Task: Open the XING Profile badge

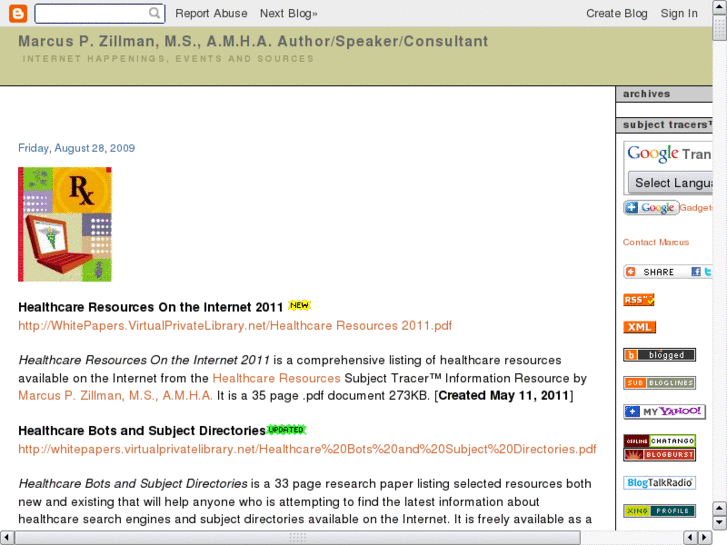Action: coord(659,511)
